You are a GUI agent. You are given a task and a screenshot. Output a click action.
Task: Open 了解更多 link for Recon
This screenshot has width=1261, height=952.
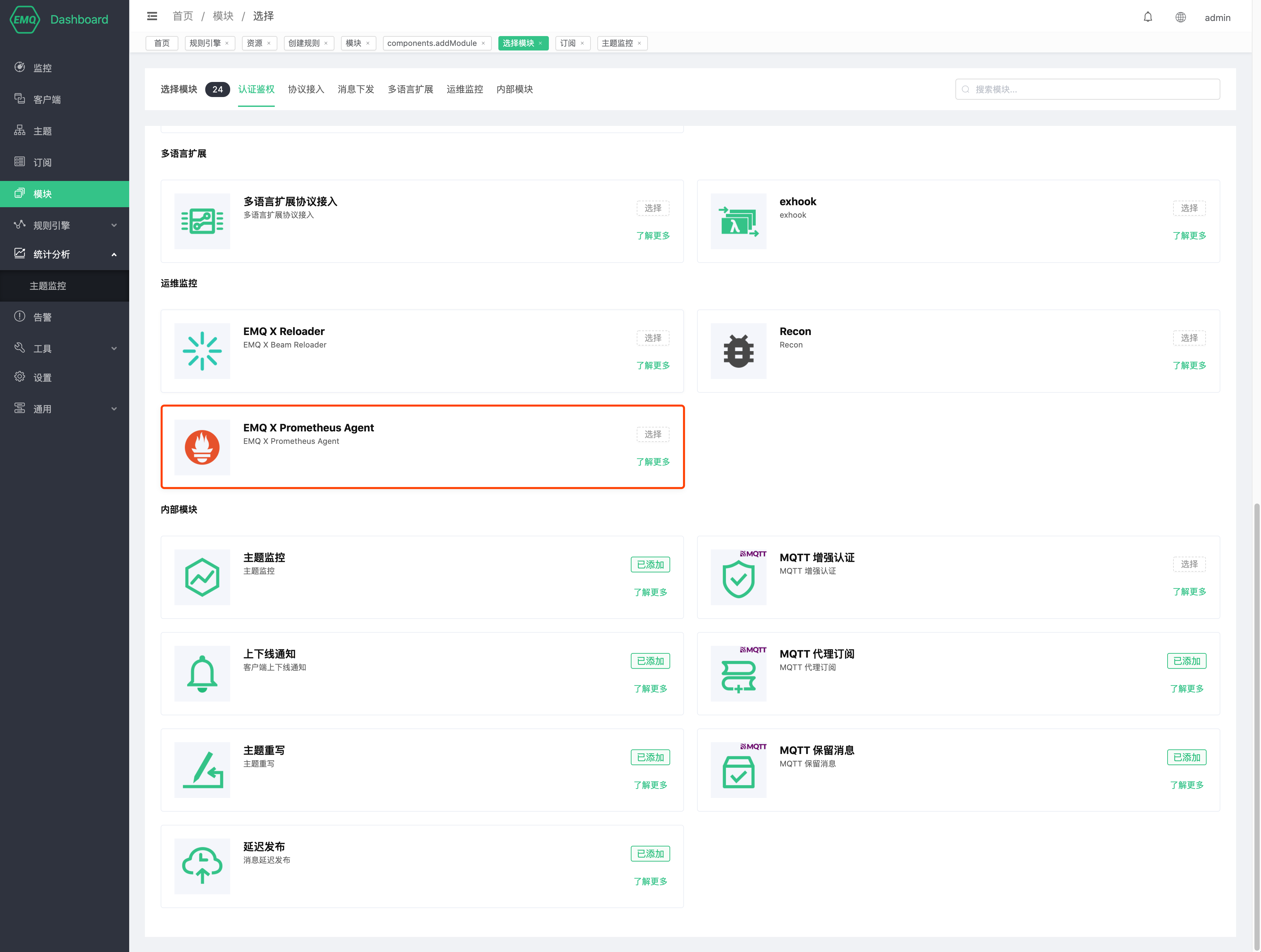pos(1189,366)
